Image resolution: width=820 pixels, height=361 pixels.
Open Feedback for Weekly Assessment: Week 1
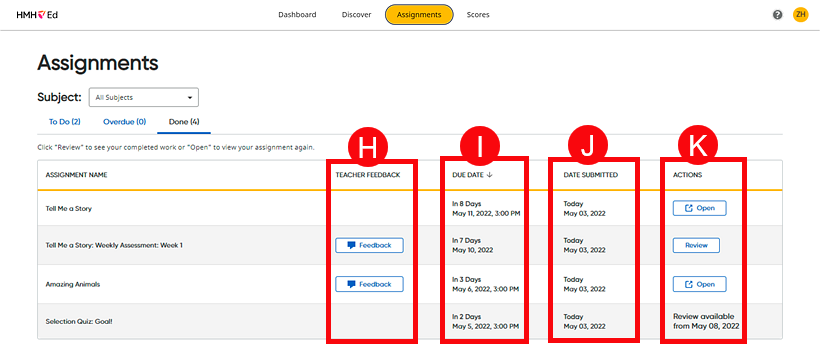(x=369, y=245)
